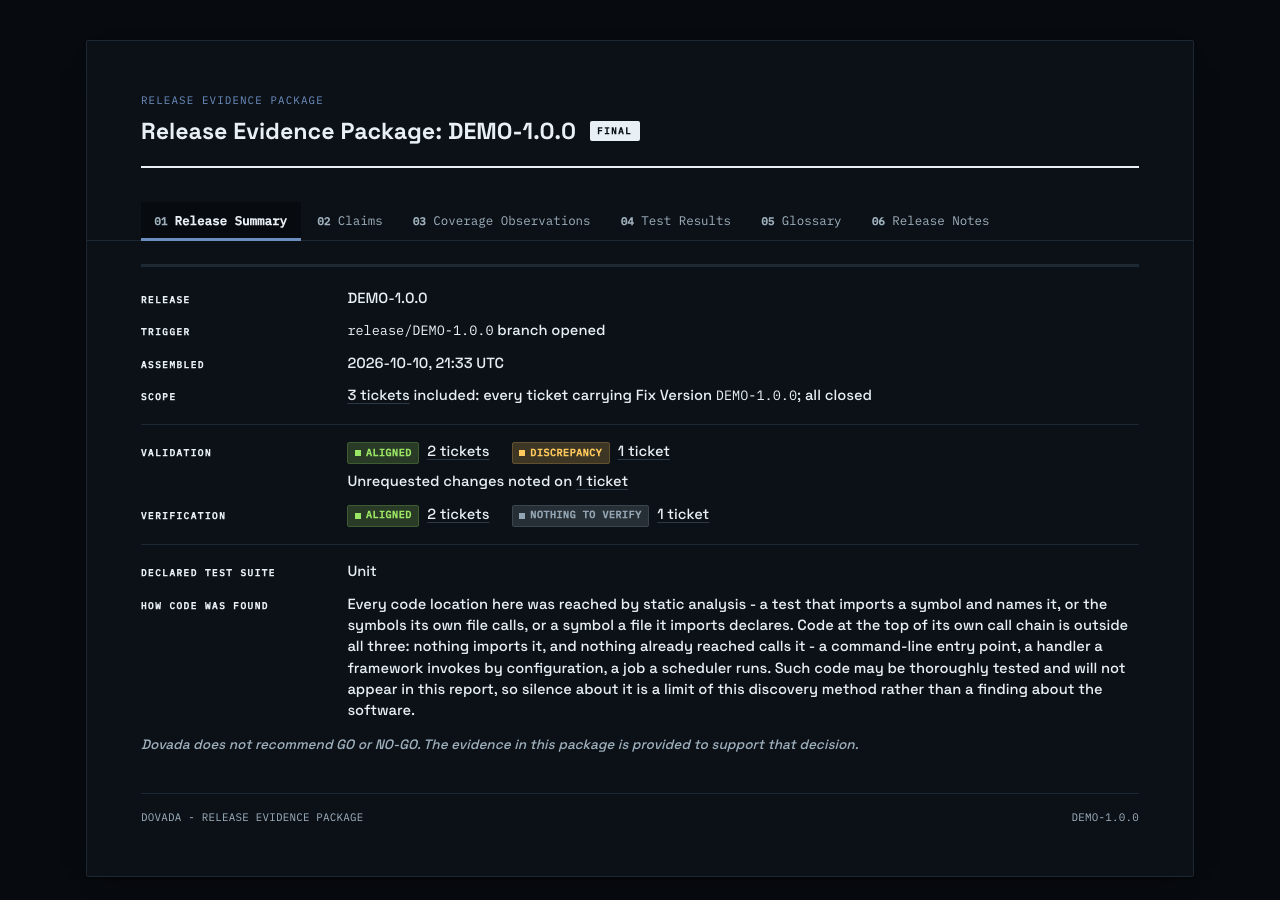Open "1 ticket" link beside Nothing to Verify
This screenshot has width=1280, height=900.
click(683, 514)
